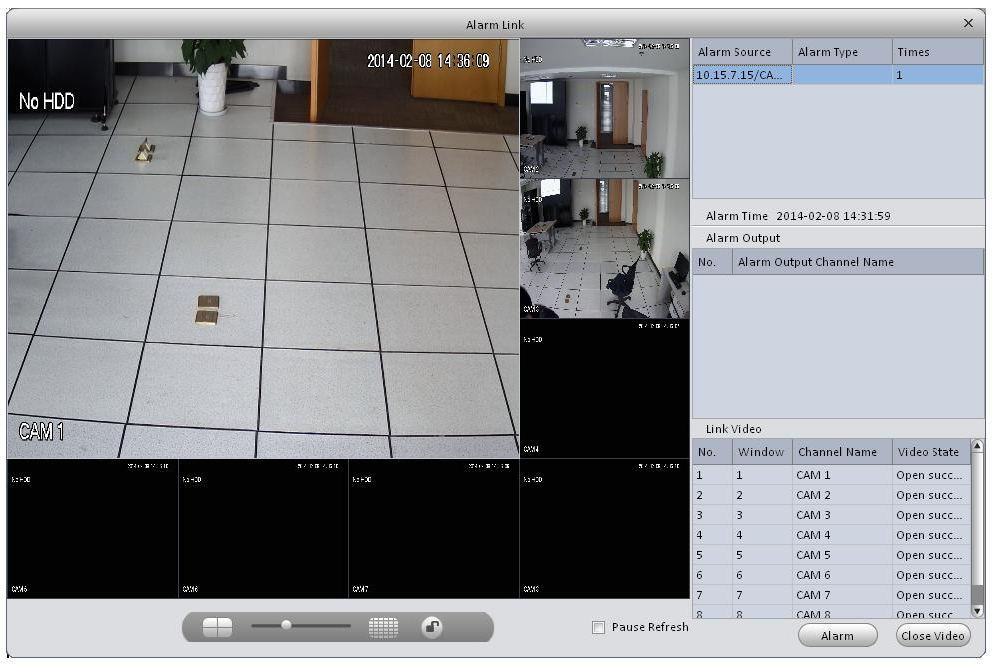The width and height of the screenshot is (992, 667).
Task: Select CAM 5 in the Link Video list
Action: (x=831, y=555)
